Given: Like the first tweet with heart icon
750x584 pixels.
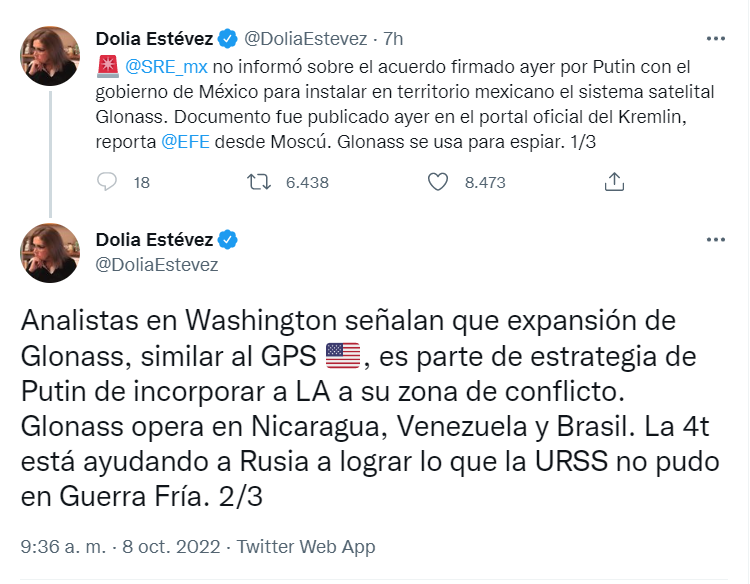Looking at the screenshot, I should tap(436, 182).
